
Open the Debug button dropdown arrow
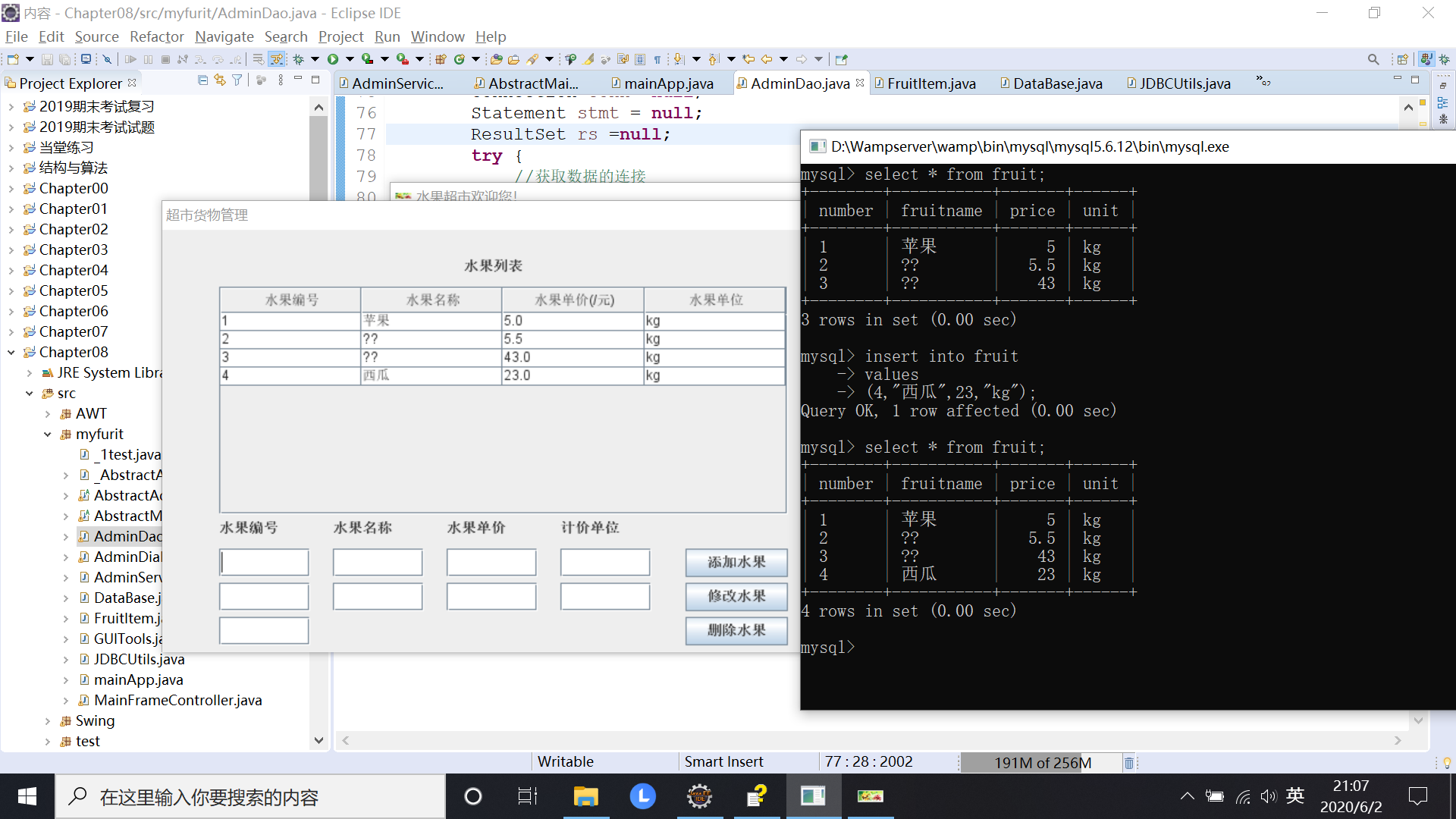point(315,59)
